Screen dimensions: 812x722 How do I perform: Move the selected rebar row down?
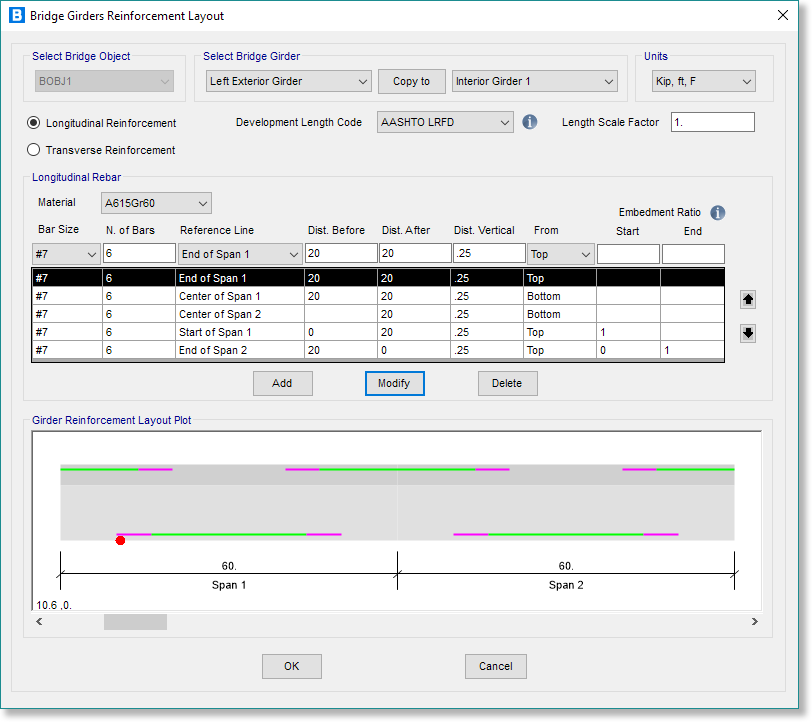click(x=748, y=333)
